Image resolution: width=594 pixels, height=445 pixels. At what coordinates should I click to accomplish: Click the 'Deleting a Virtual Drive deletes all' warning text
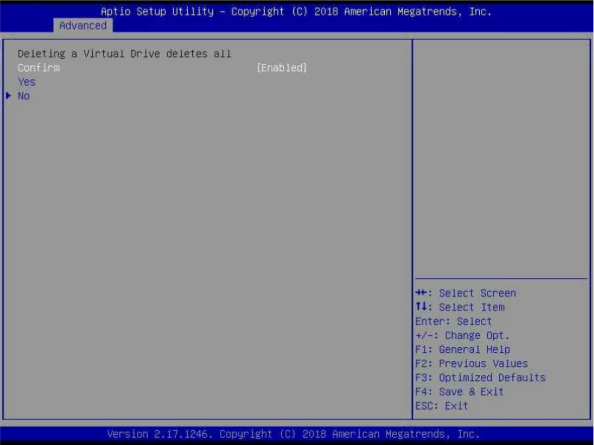[x=124, y=54]
